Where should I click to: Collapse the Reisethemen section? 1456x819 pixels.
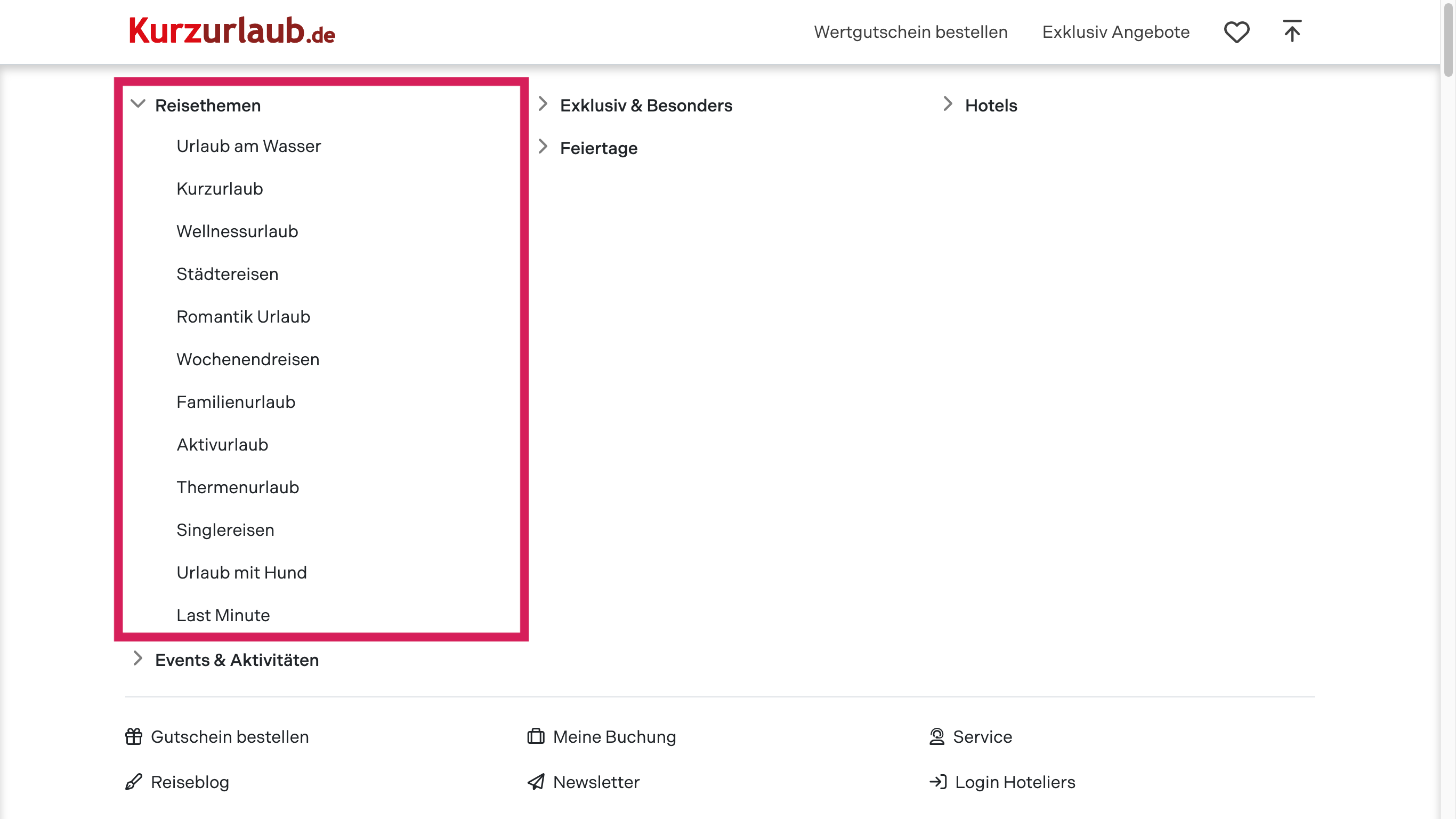click(138, 105)
